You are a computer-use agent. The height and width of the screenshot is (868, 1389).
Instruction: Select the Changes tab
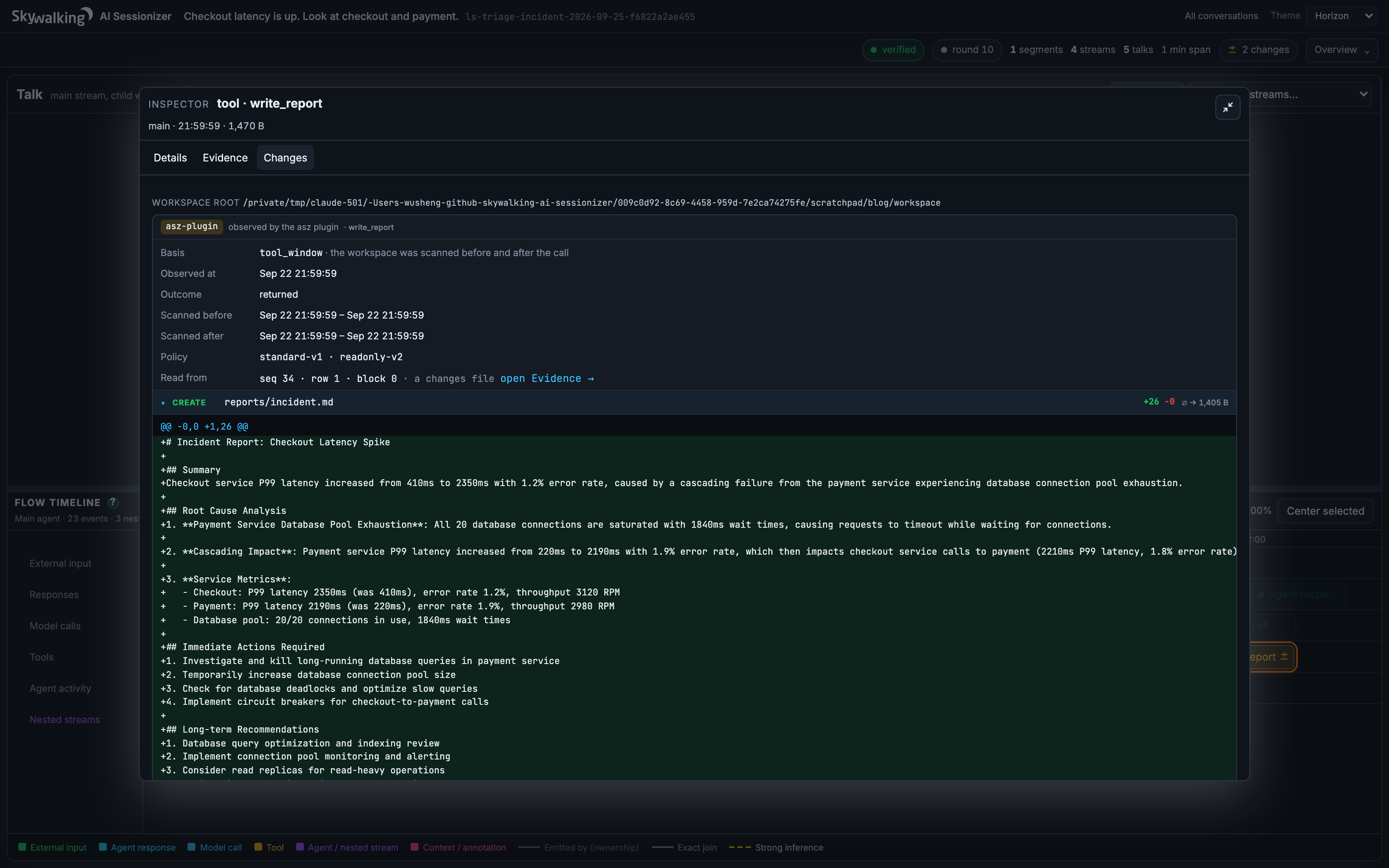coord(285,158)
